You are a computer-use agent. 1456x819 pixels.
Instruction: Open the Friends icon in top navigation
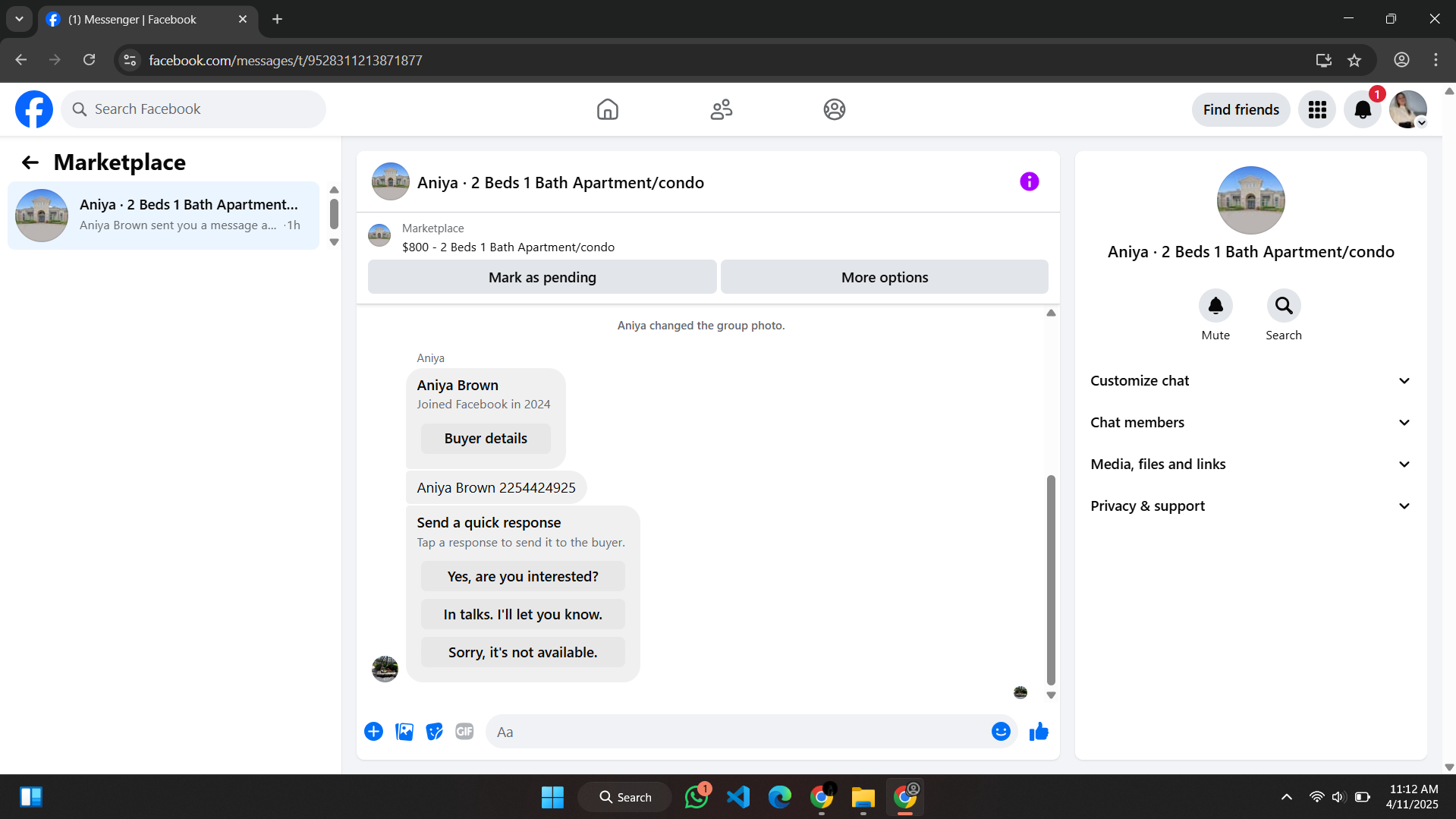point(721,109)
